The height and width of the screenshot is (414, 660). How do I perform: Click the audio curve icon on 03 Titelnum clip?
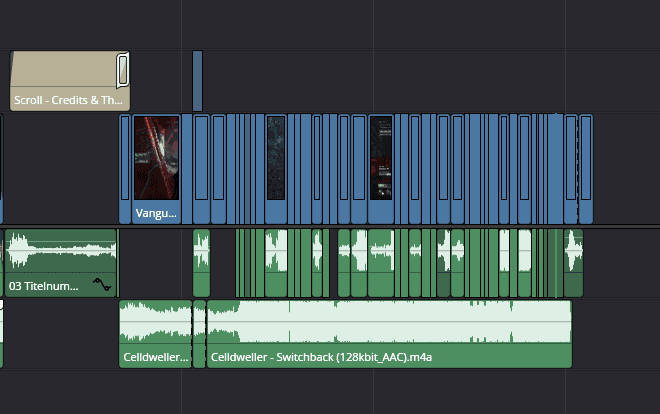[102, 284]
